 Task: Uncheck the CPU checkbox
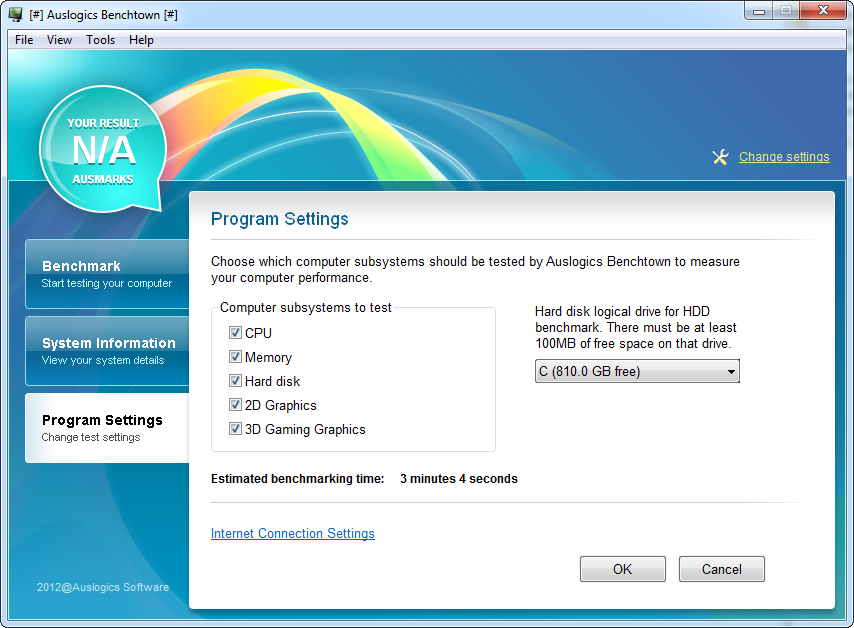(235, 333)
